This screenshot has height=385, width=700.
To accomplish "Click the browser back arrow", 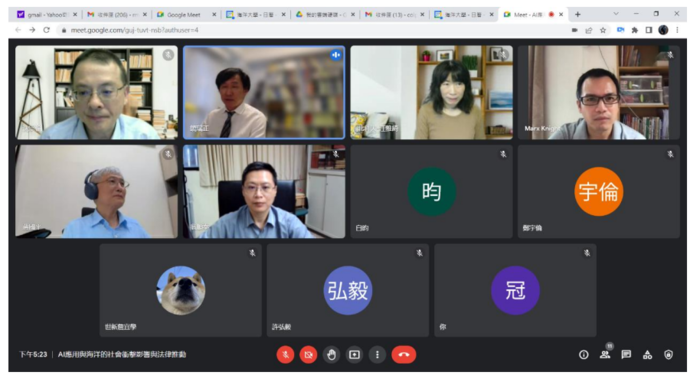I will (18, 30).
